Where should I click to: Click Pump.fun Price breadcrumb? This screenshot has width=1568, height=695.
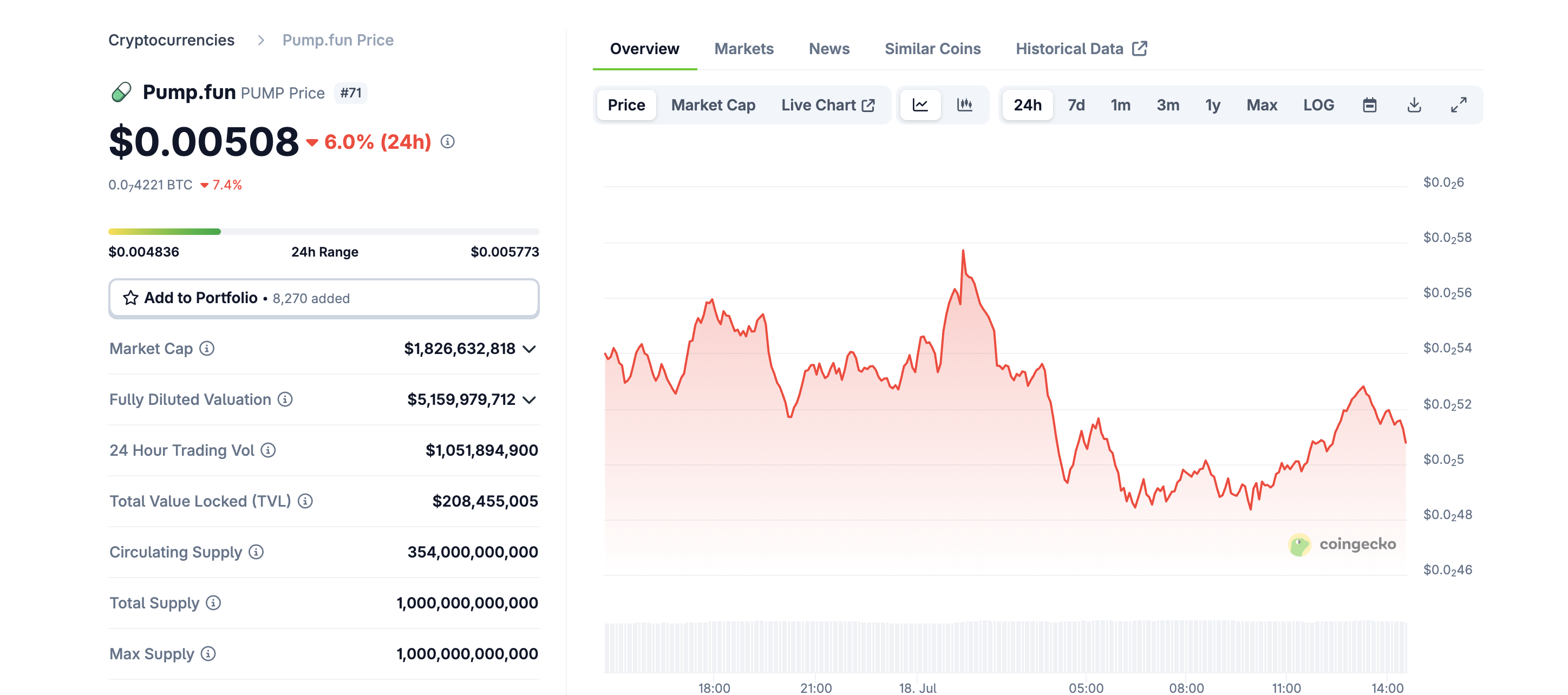[x=338, y=40]
